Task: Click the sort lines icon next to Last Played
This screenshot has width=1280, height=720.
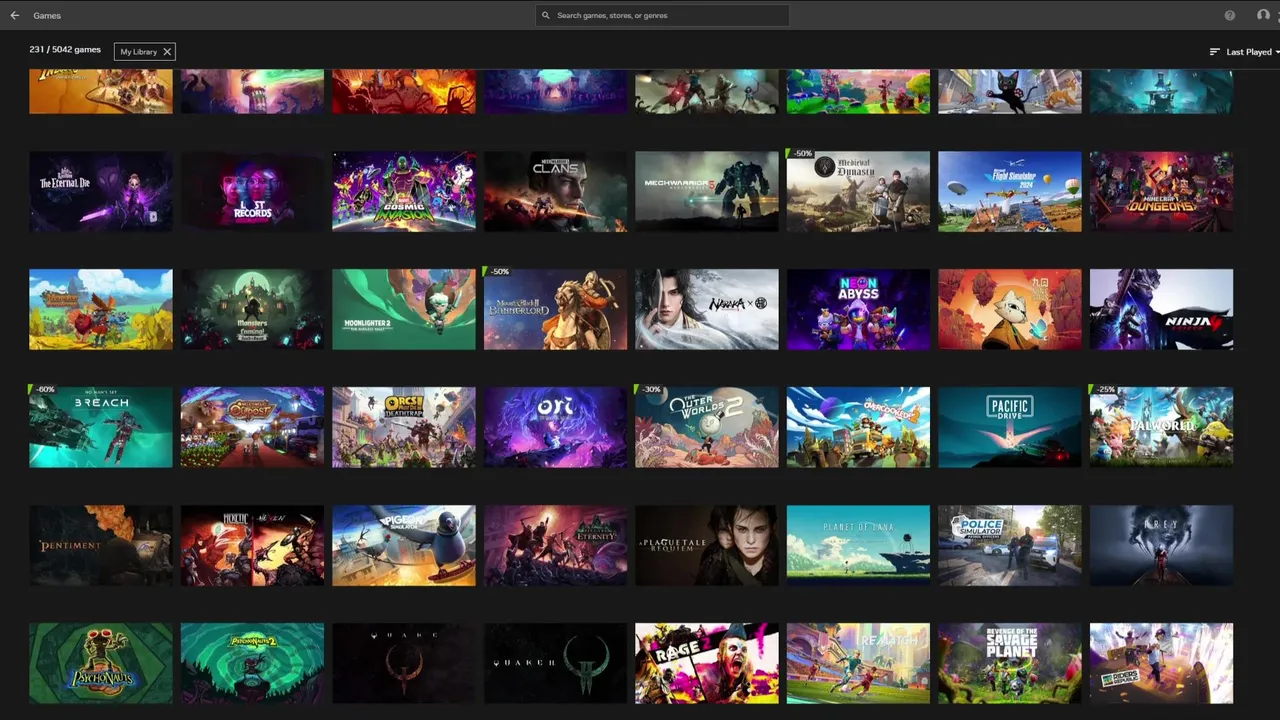Action: (1215, 52)
